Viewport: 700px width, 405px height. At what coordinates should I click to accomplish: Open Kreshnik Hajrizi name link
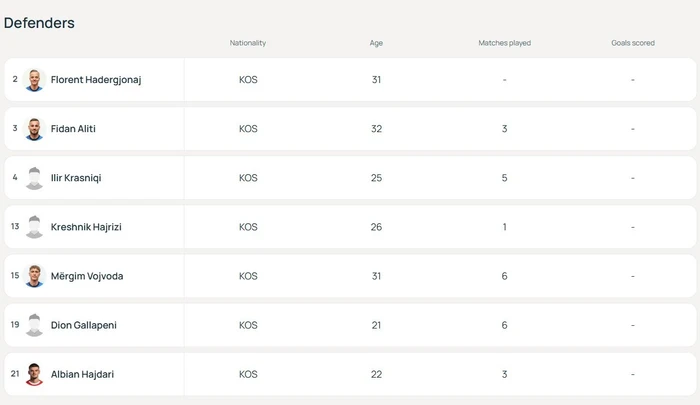[x=86, y=227]
